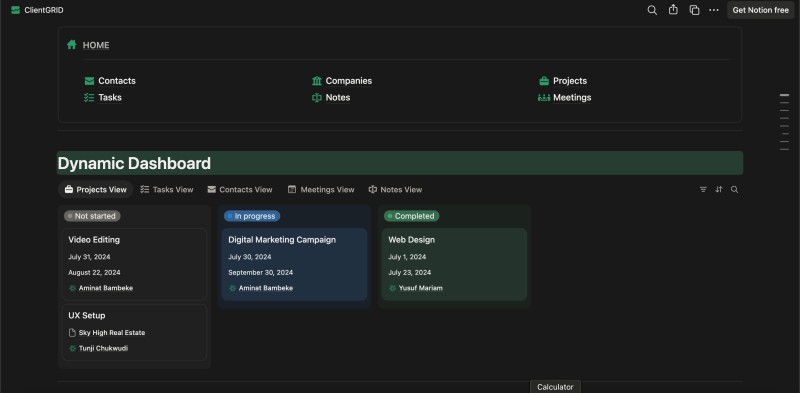Click the Companies bank building icon
800x393 pixels.
[317, 81]
